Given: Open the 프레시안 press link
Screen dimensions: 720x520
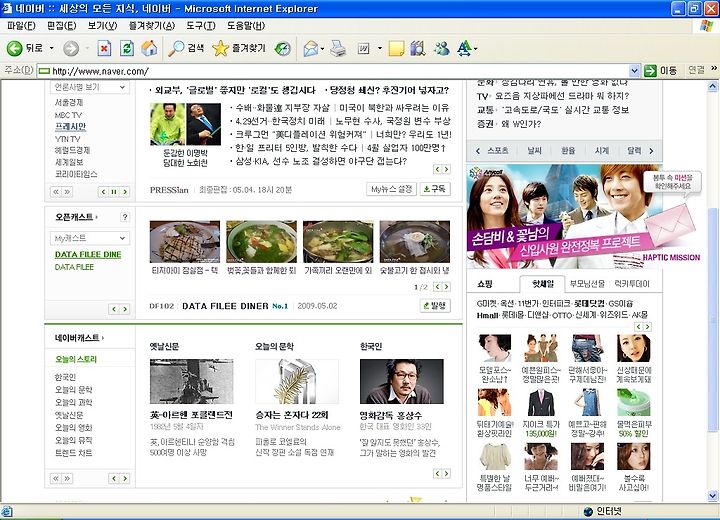Looking at the screenshot, I should (70, 127).
